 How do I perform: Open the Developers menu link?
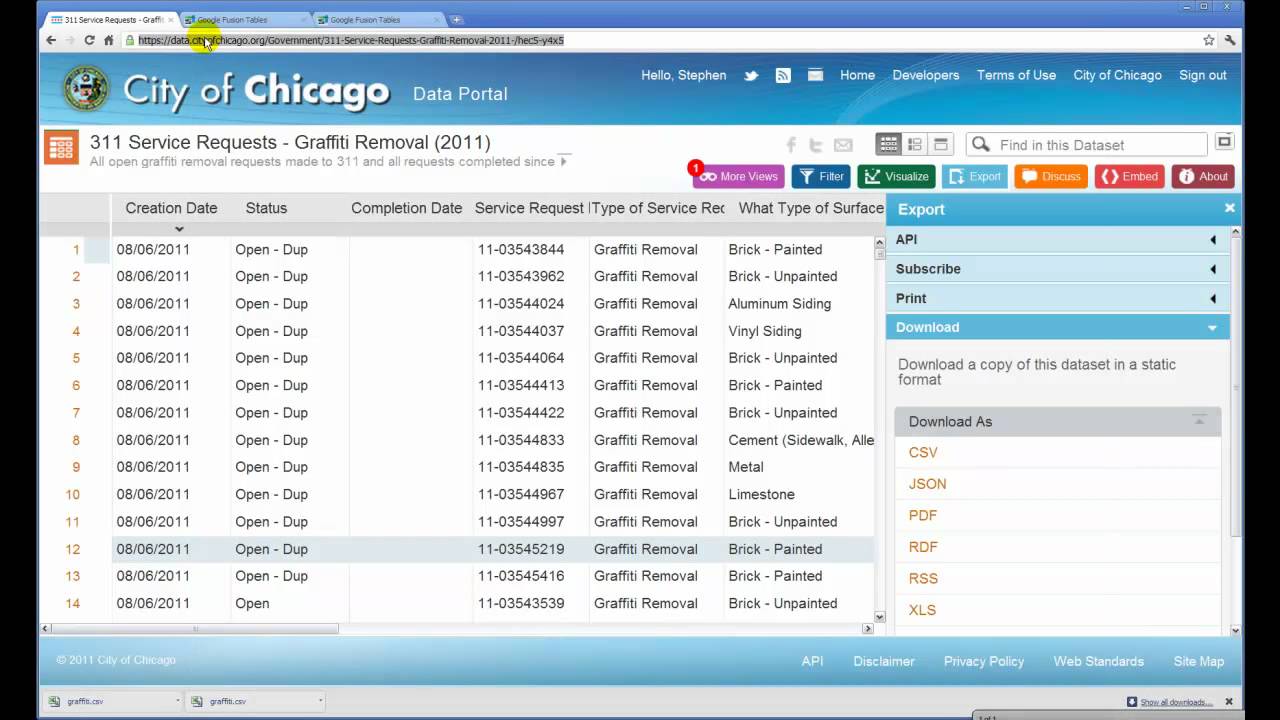(925, 75)
